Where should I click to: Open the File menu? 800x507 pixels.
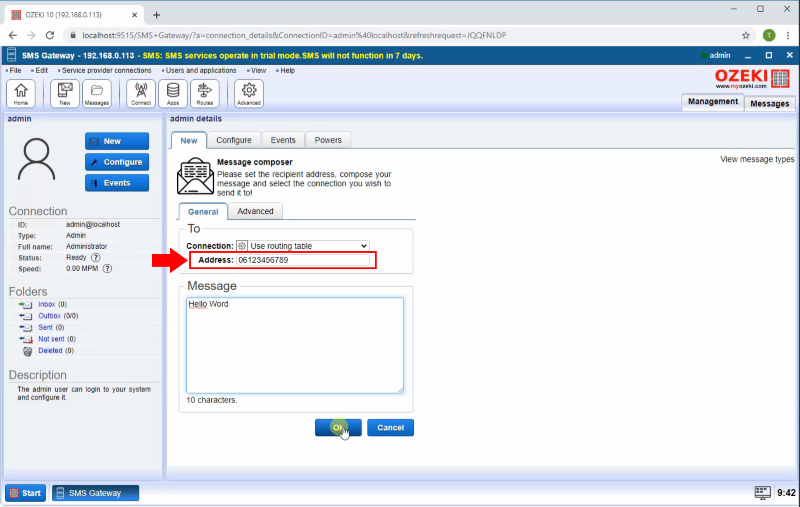pyautogui.click(x=14, y=70)
